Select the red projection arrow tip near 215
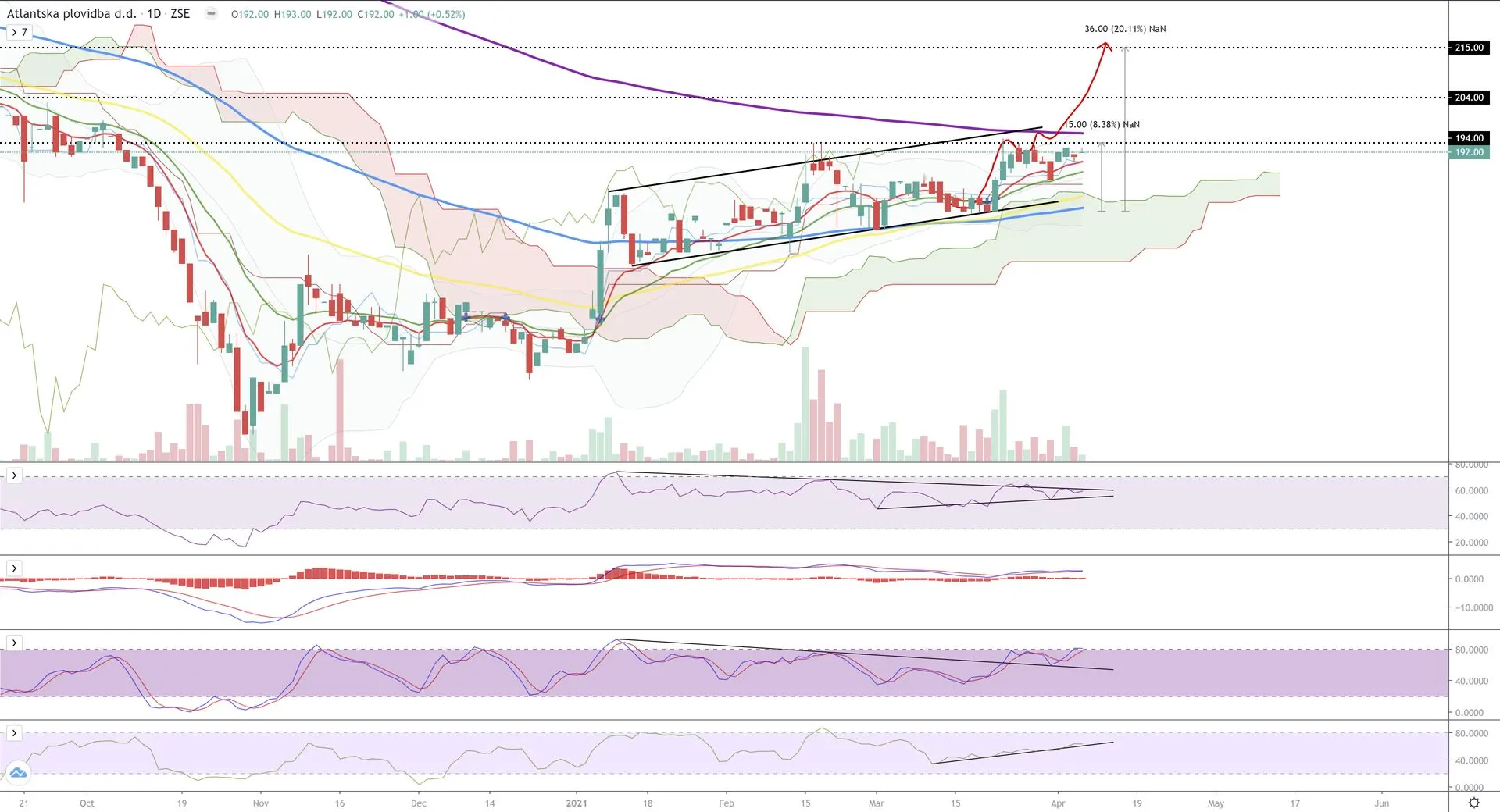 (x=1105, y=45)
